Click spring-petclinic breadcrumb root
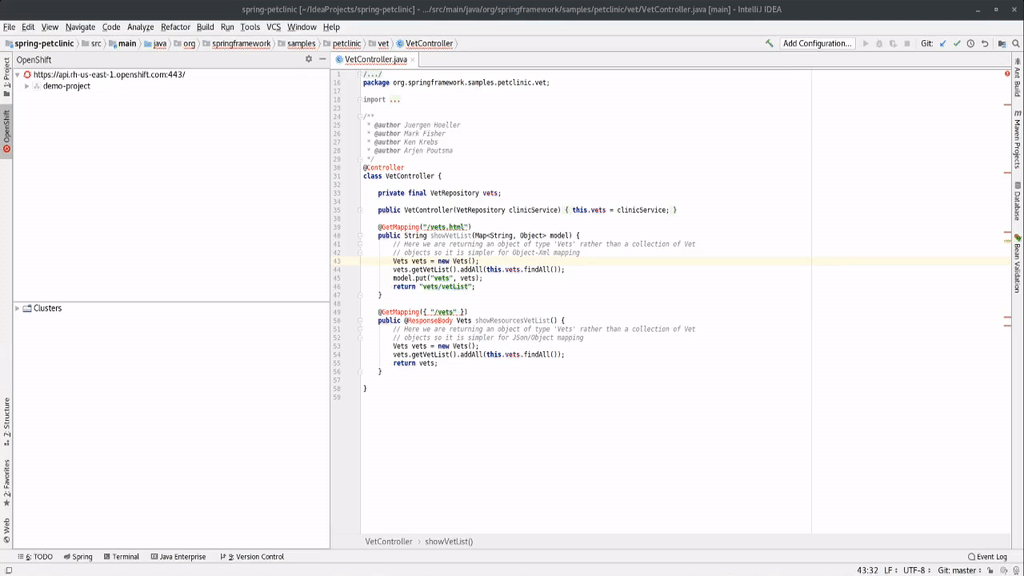 [x=40, y=43]
